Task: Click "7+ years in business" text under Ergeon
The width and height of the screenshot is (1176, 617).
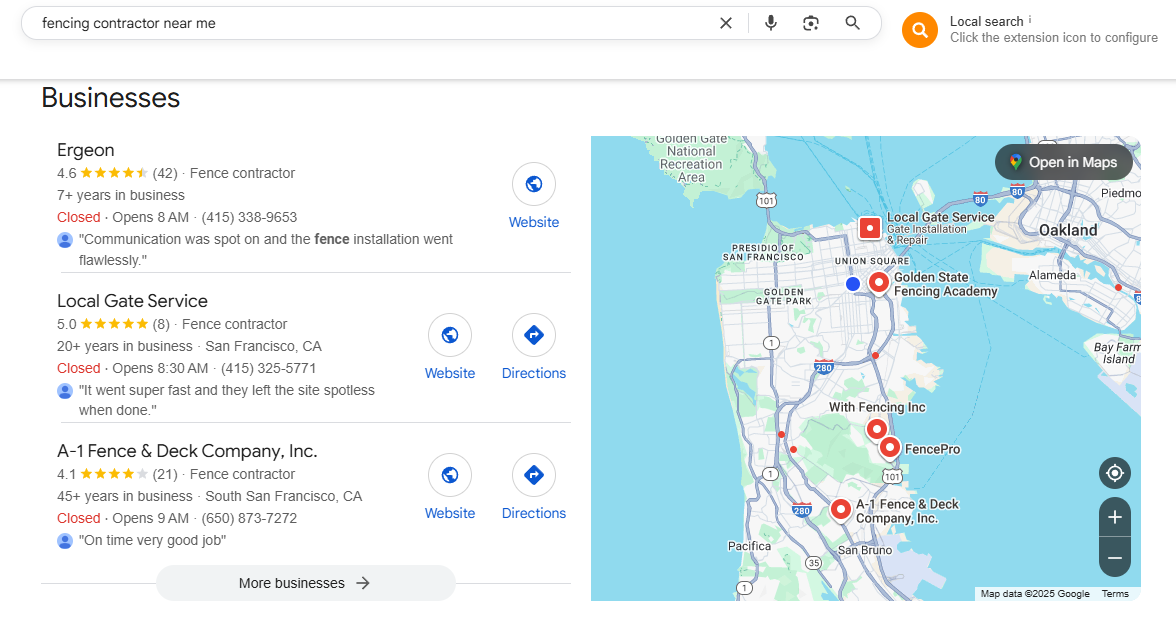Action: [121, 195]
